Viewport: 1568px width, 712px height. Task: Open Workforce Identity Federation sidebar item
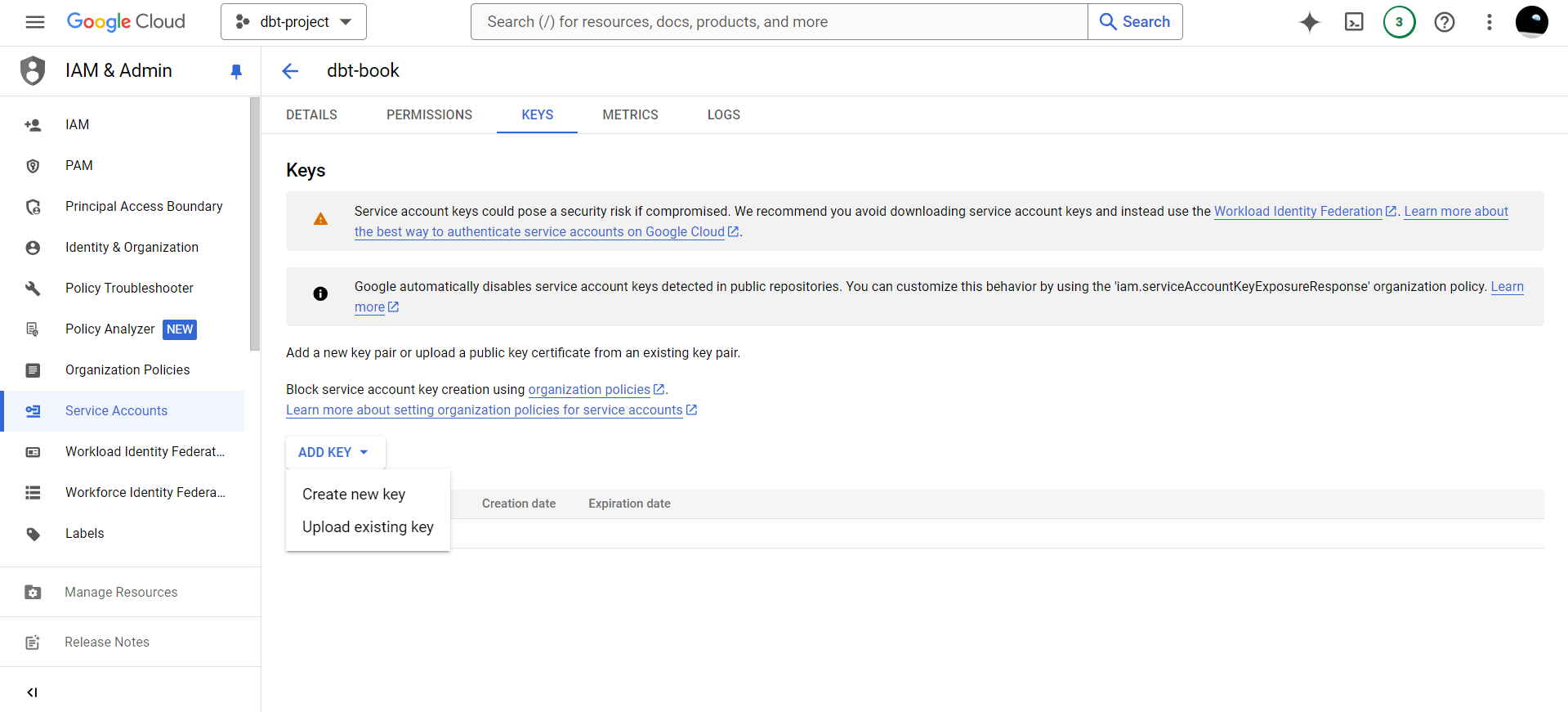click(x=123, y=493)
